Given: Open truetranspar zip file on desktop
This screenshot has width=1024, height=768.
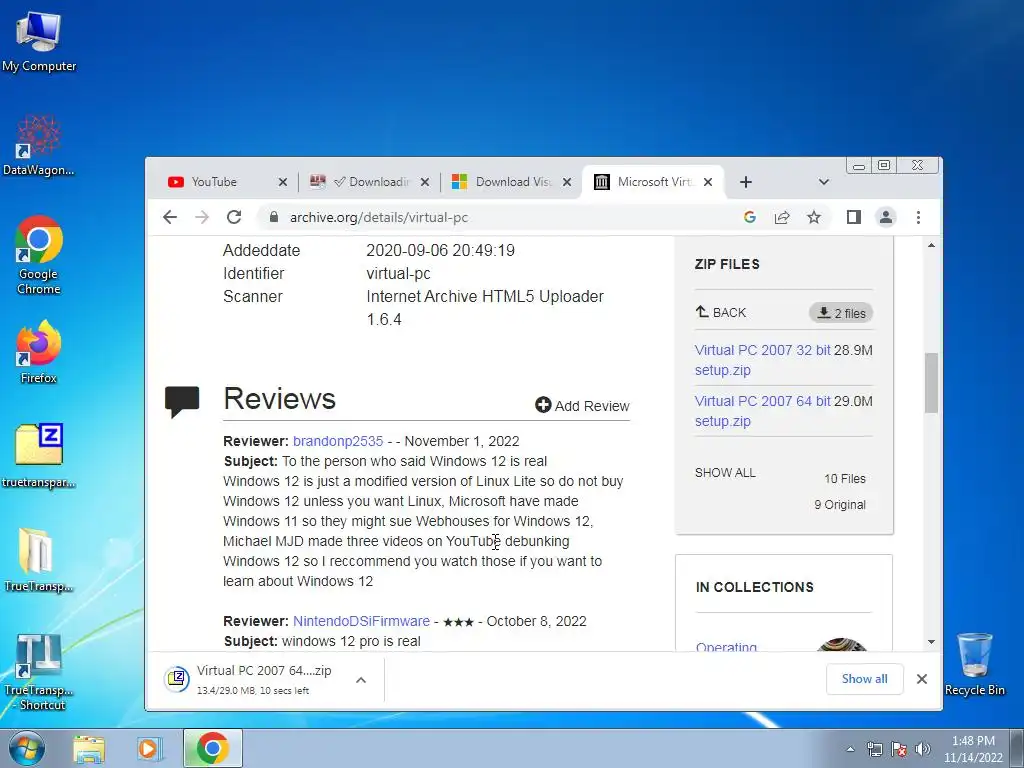Looking at the screenshot, I should click(x=39, y=455).
